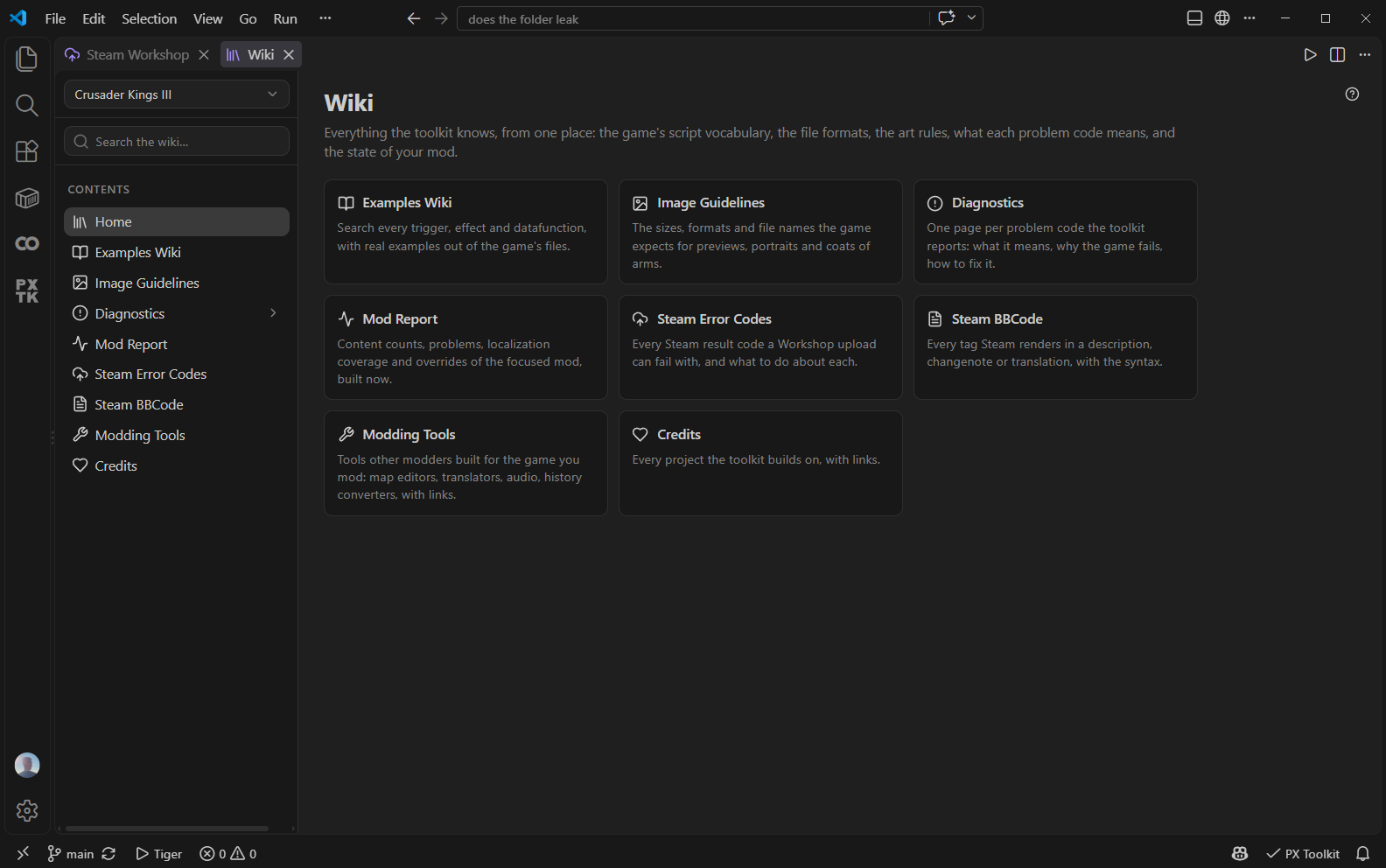Click the PX Toolkit status bar item
Image resolution: width=1386 pixels, height=868 pixels.
click(1303, 853)
